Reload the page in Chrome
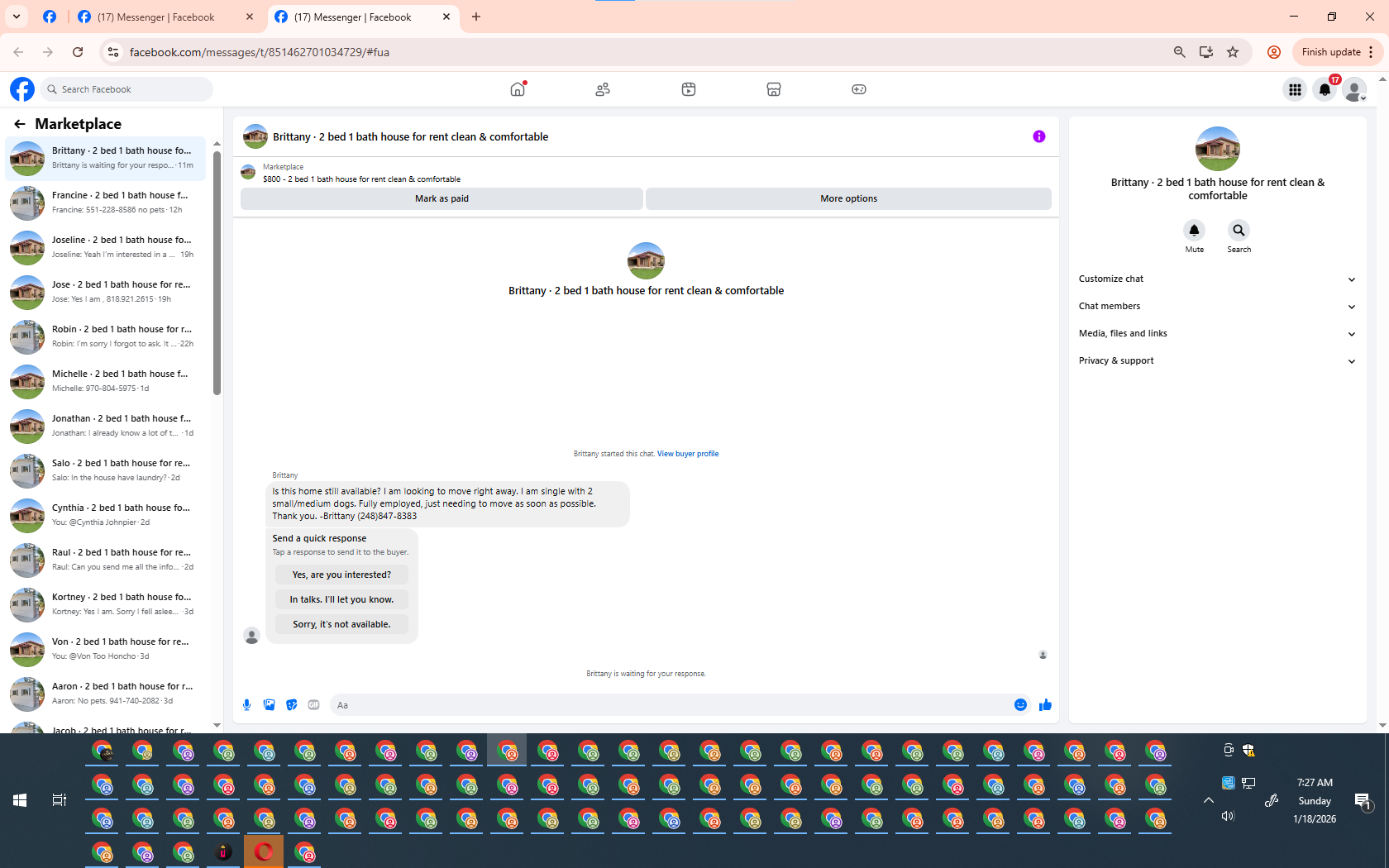The height and width of the screenshot is (868, 1389). pyautogui.click(x=78, y=52)
